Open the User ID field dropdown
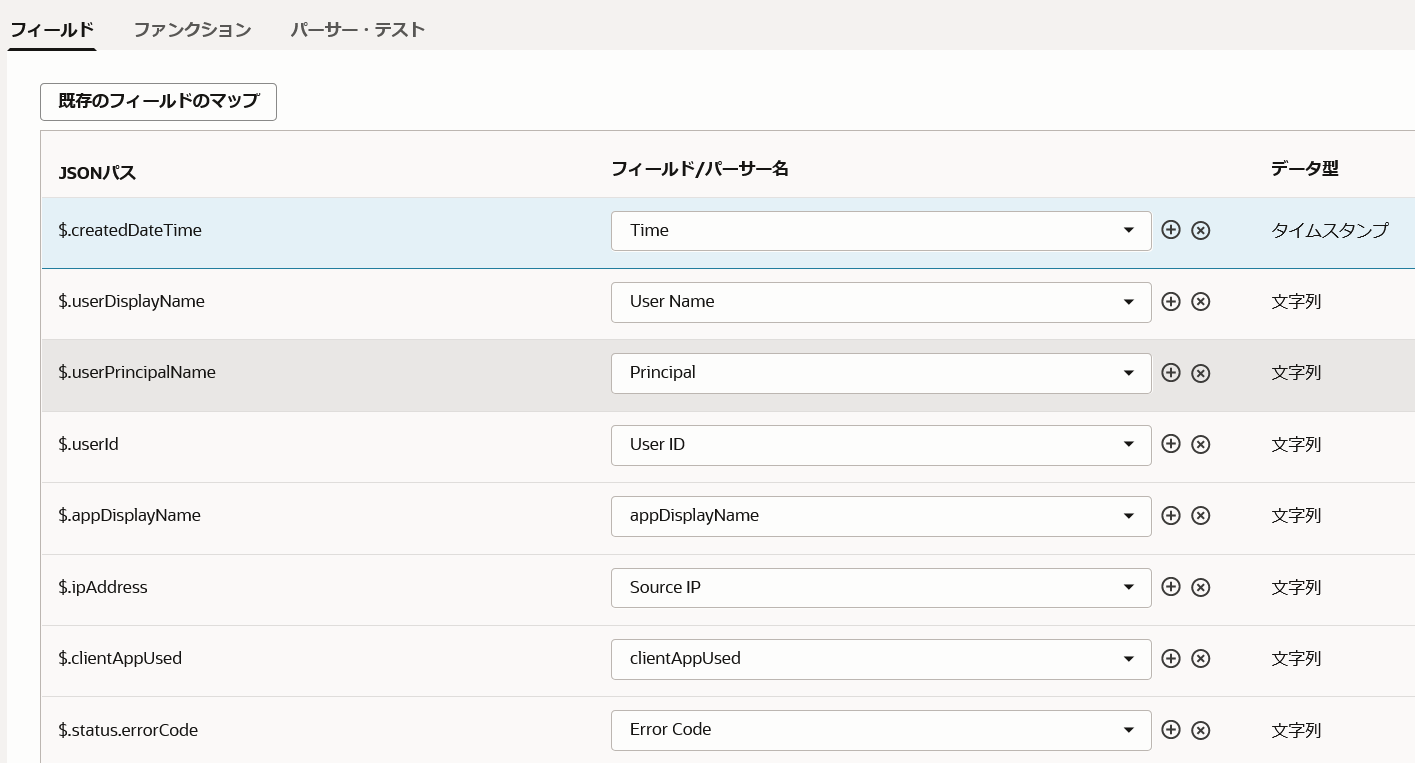The height and width of the screenshot is (763, 1416). click(x=881, y=444)
